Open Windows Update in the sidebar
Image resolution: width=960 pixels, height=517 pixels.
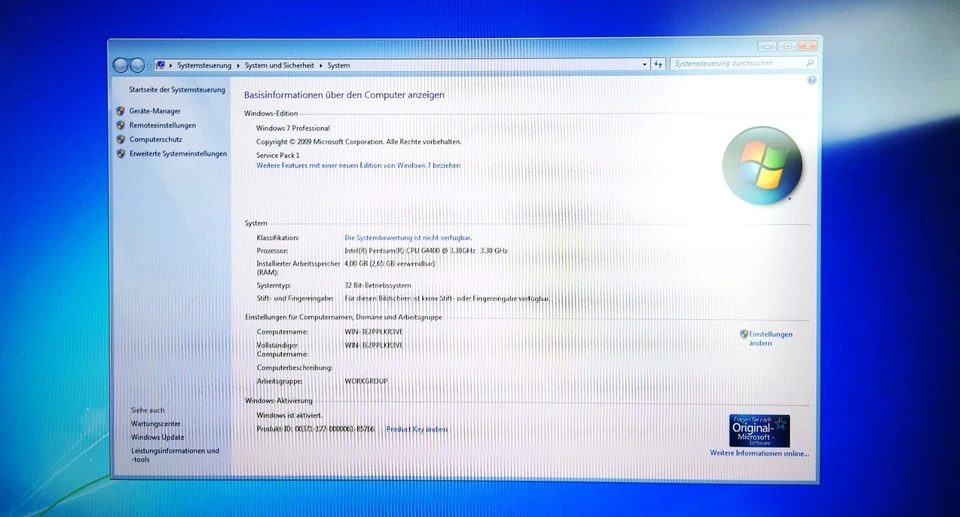(x=157, y=437)
